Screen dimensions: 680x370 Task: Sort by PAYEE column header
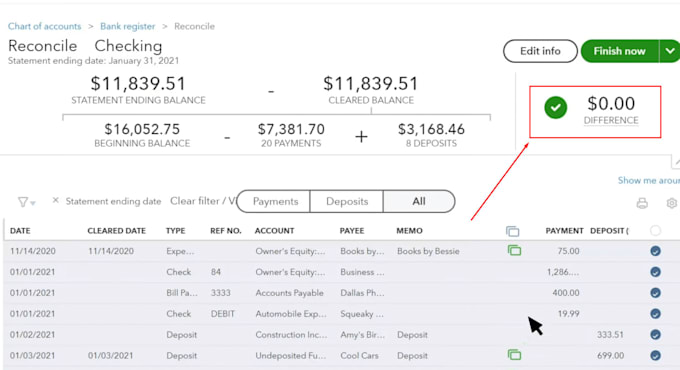[x=352, y=231]
